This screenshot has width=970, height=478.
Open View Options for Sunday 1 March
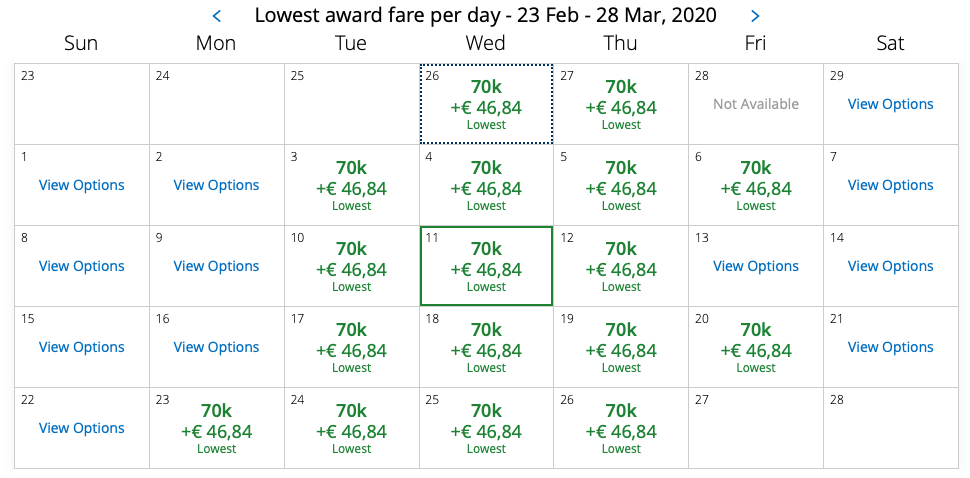tap(82, 185)
